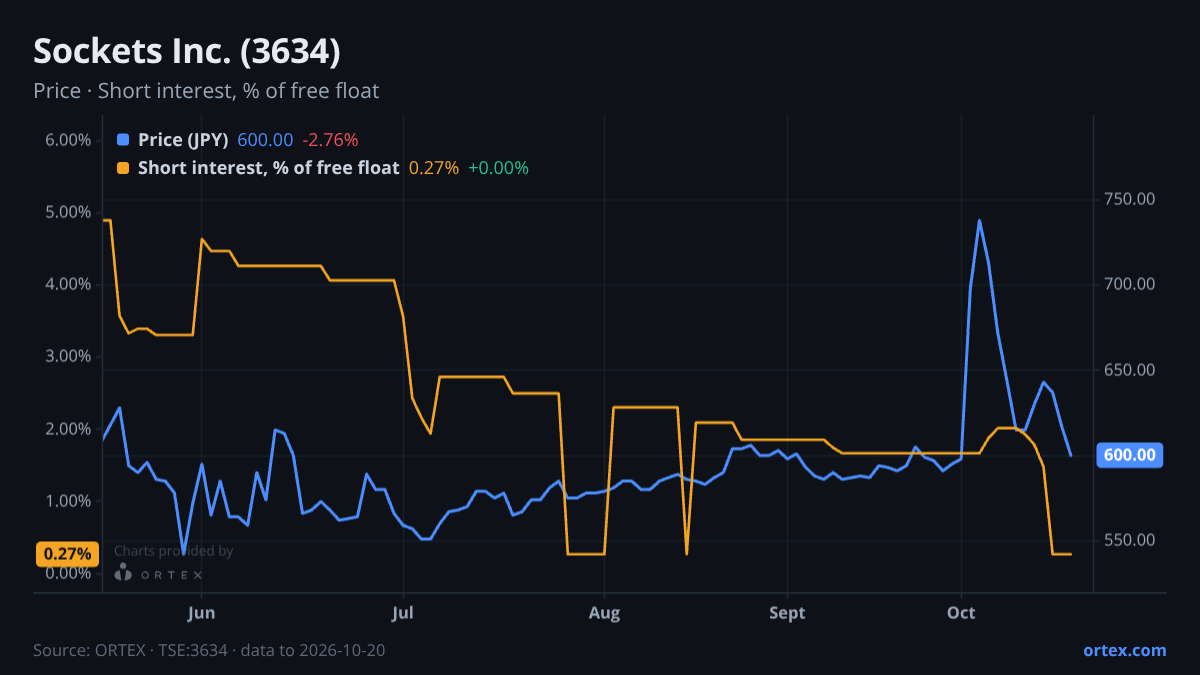Click the Aug x-axis label
Image resolution: width=1200 pixels, height=675 pixels.
[x=604, y=612]
